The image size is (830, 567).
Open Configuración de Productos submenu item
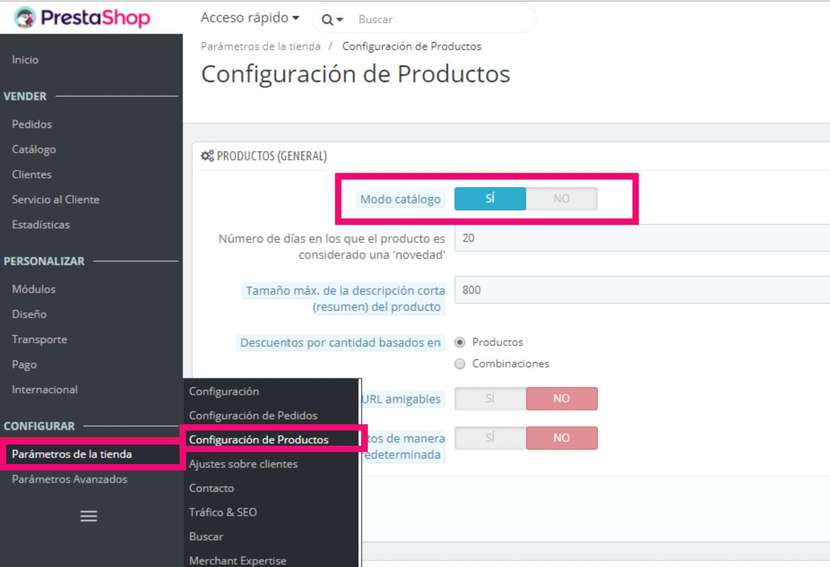pyautogui.click(x=259, y=439)
